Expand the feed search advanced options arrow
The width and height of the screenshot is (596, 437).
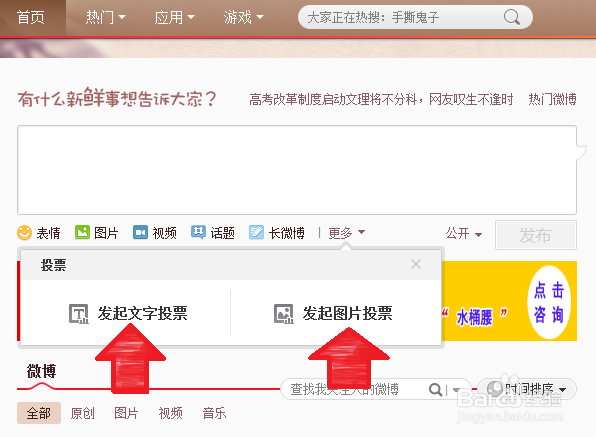[x=456, y=390]
